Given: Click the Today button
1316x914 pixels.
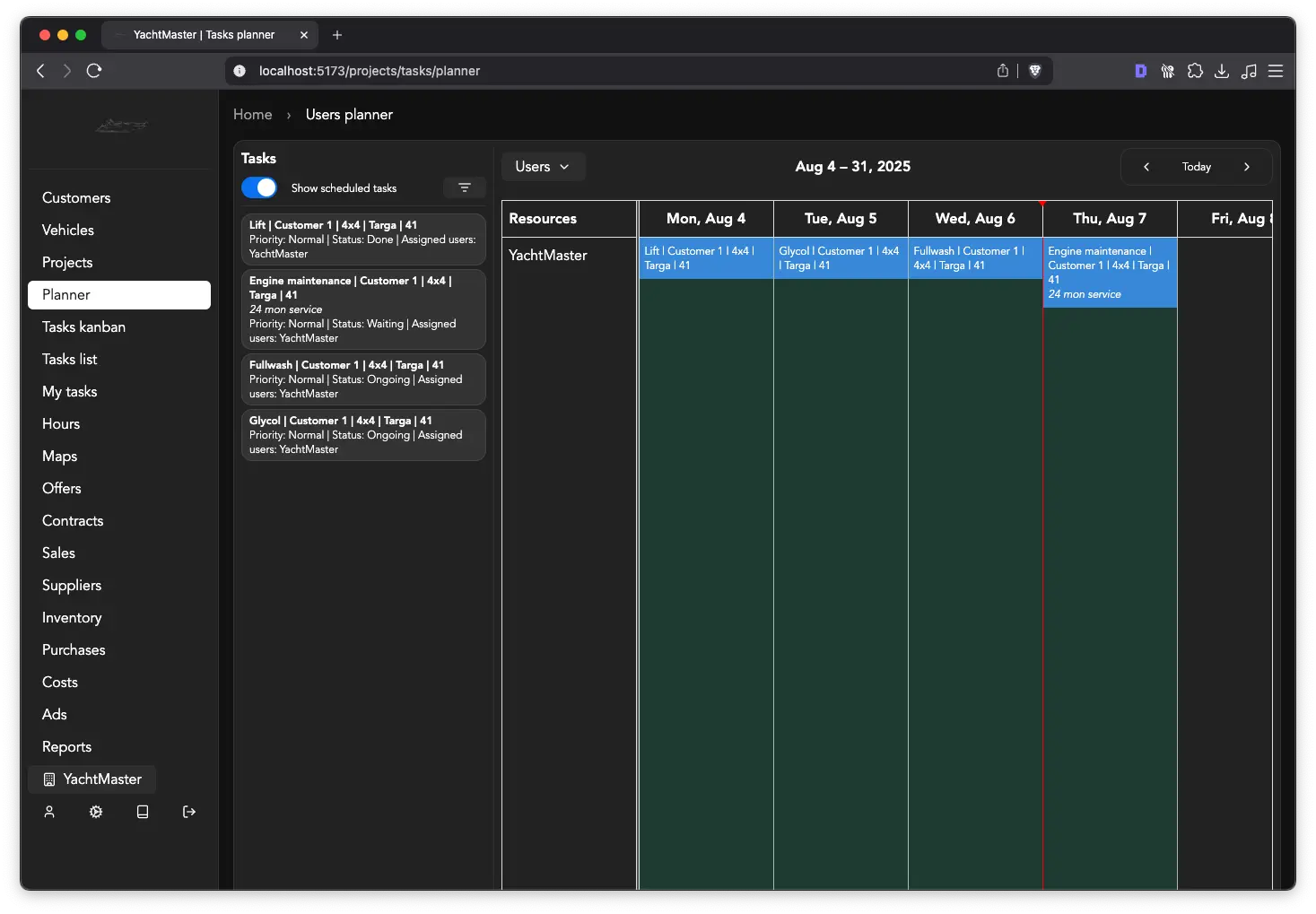Looking at the screenshot, I should (x=1196, y=167).
